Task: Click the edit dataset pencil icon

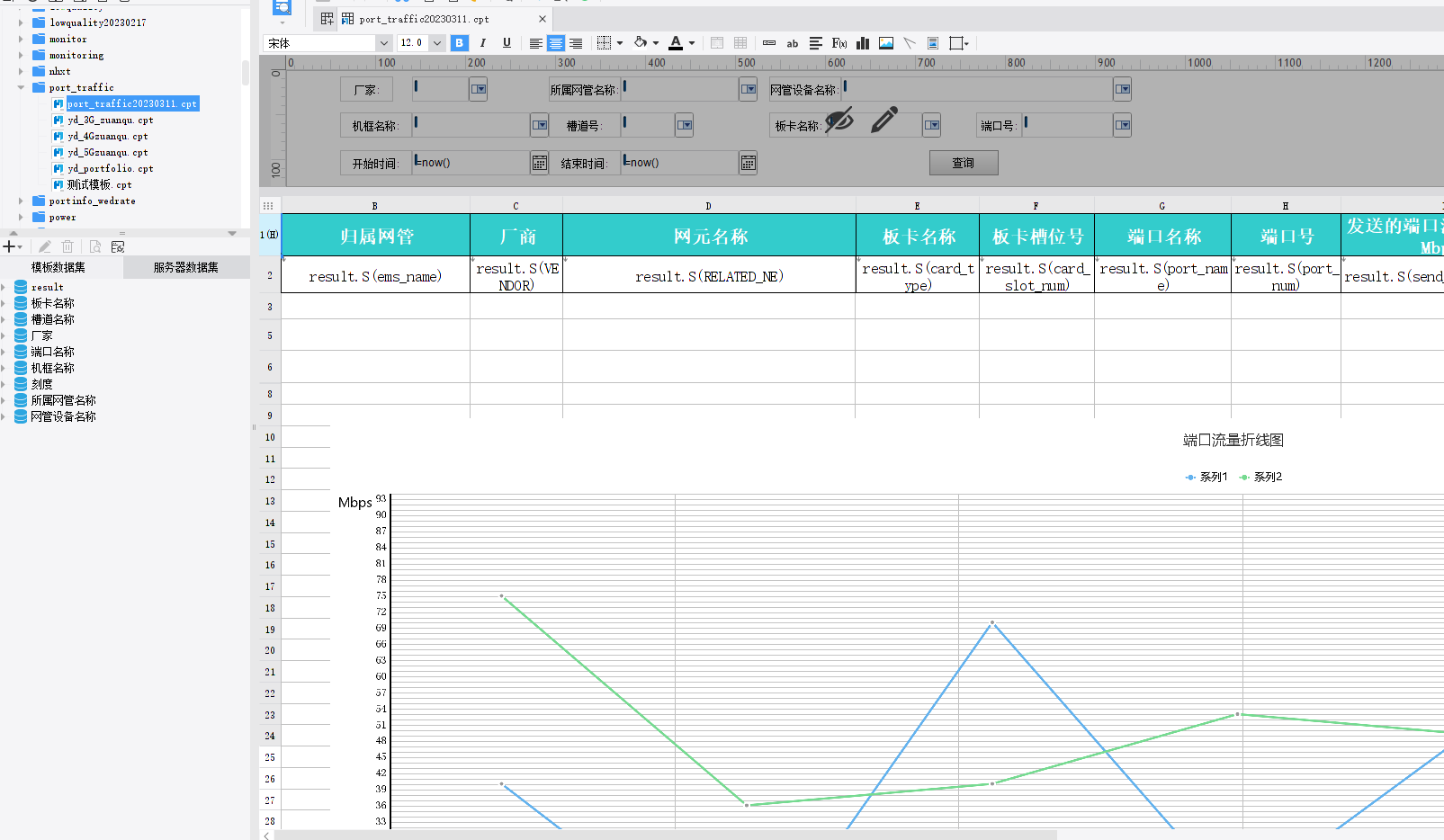Action: point(44,246)
